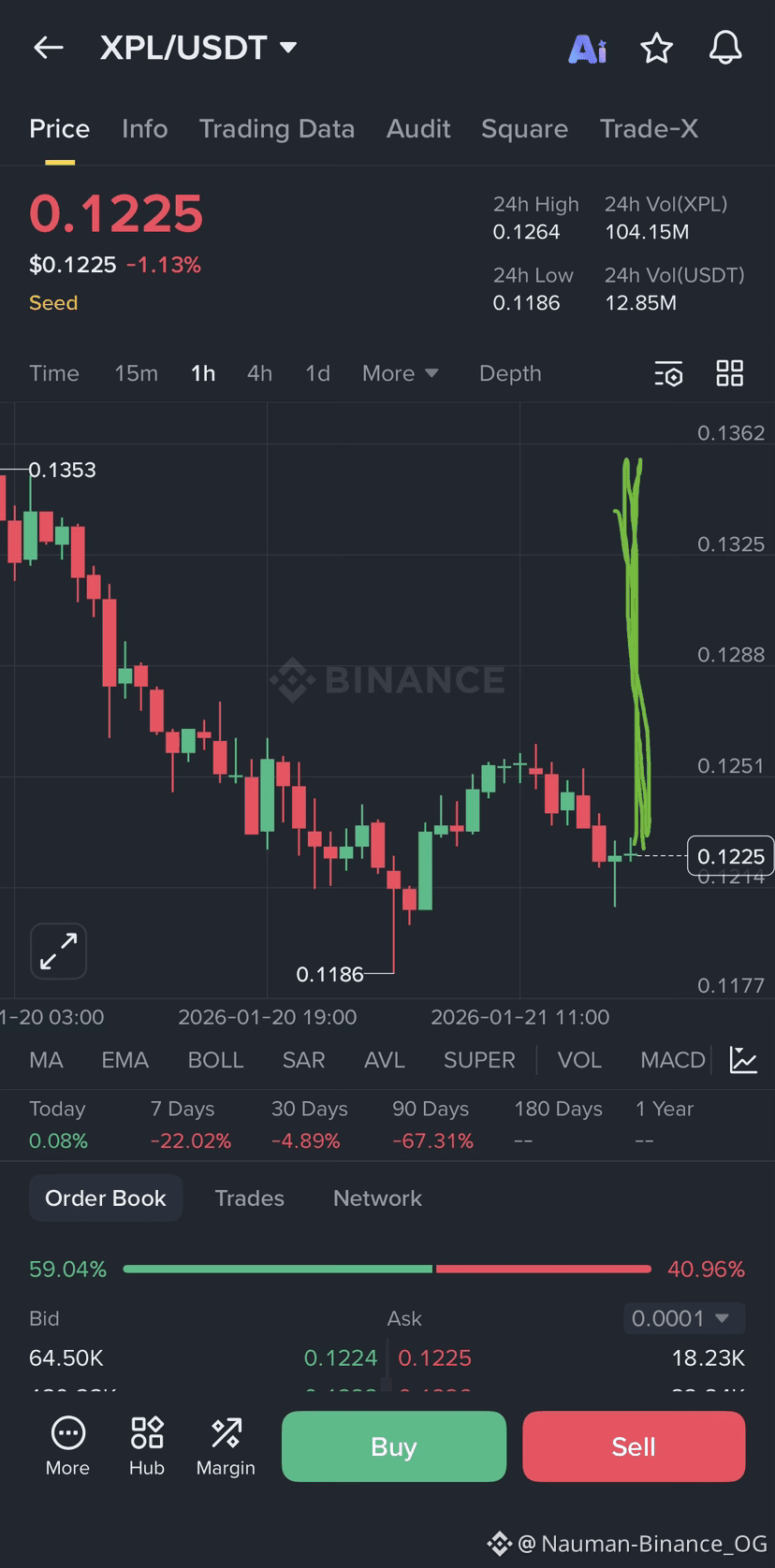Viewport: 775px width, 1568px height.
Task: Tap the 0.1186 low marker on chart
Action: (x=329, y=974)
